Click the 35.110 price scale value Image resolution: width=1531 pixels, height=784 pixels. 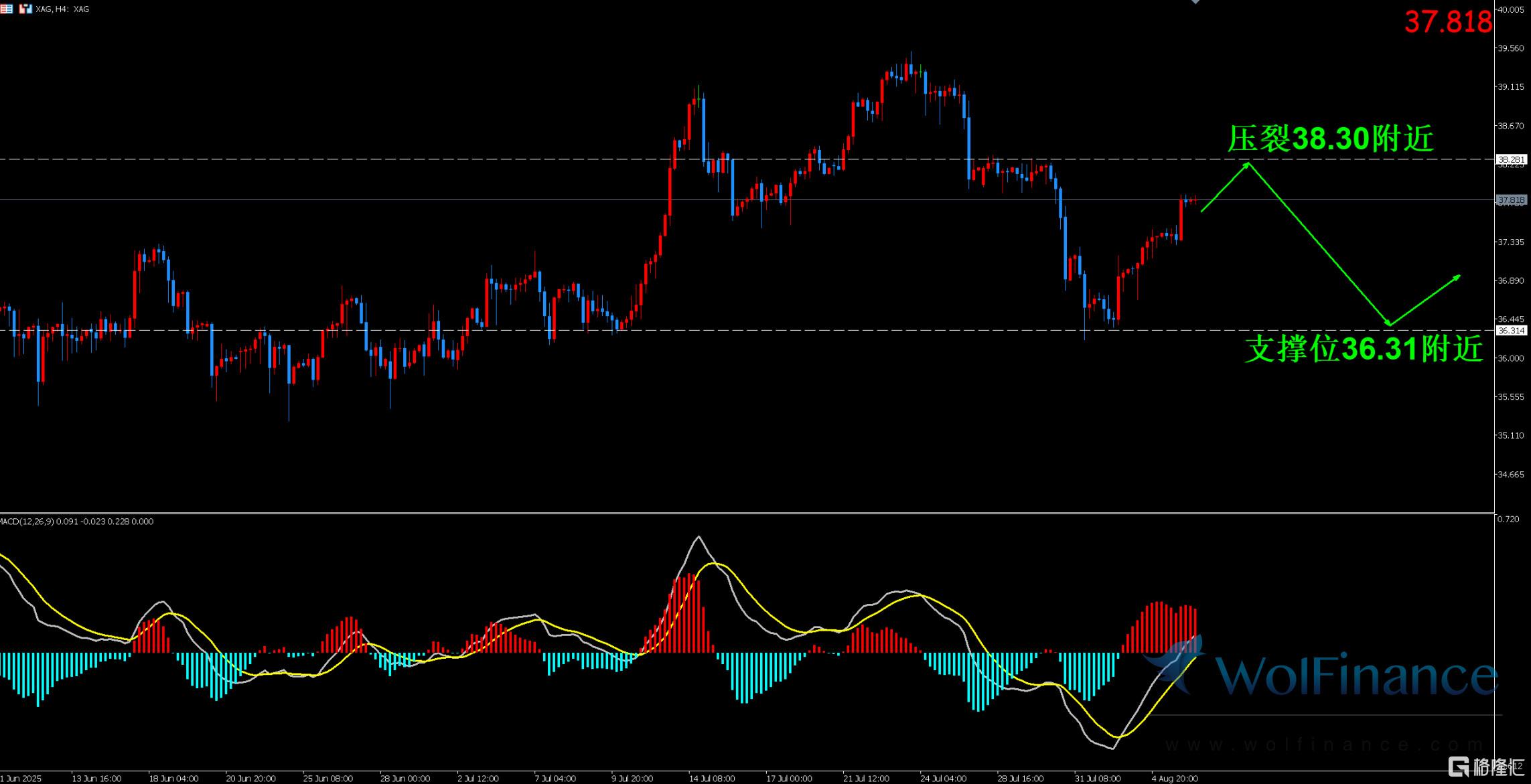[1511, 436]
